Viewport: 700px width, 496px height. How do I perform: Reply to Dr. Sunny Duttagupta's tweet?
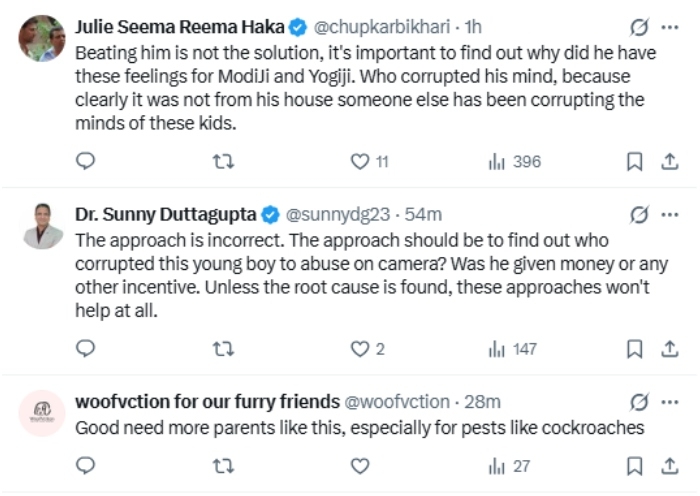point(85,348)
